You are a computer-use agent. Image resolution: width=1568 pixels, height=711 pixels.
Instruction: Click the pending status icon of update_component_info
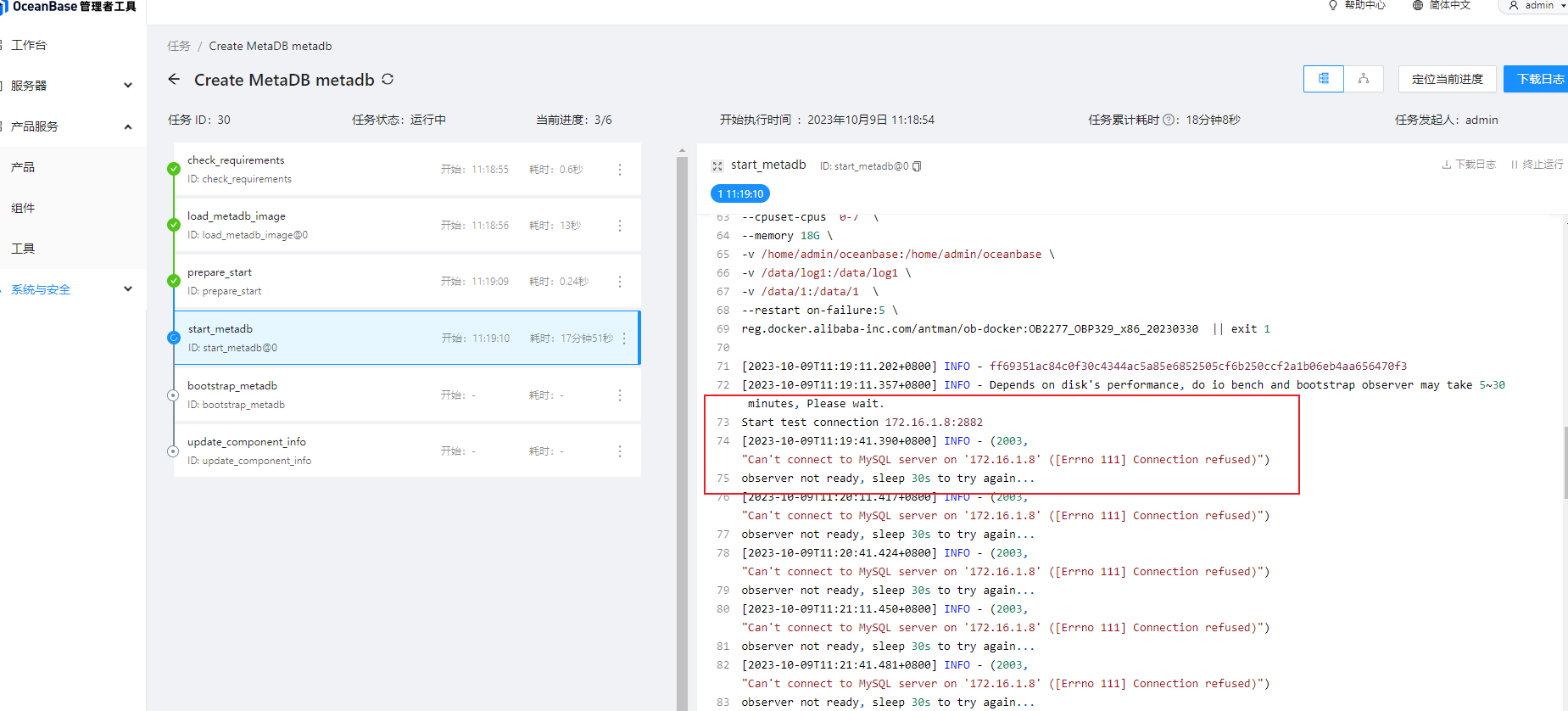click(173, 451)
